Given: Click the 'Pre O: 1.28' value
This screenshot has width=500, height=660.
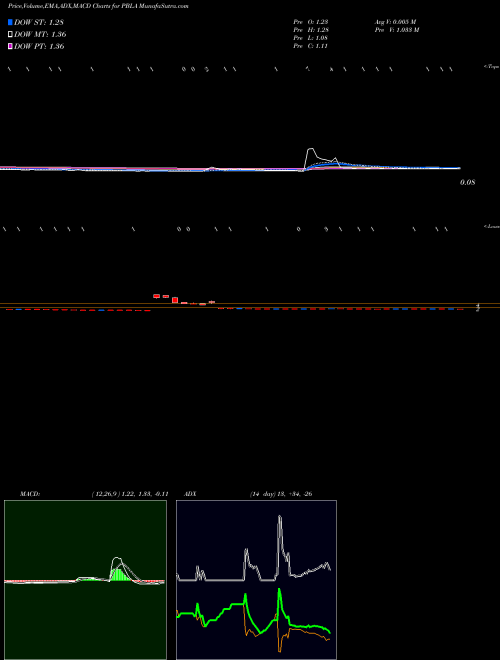Looking at the screenshot, I should click(311, 22).
